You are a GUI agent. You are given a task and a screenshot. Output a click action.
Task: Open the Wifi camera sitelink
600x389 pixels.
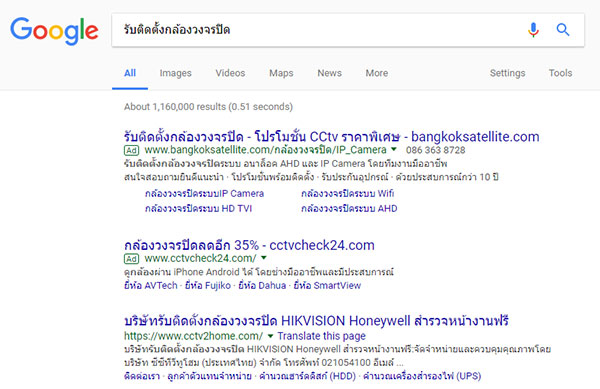[347, 194]
